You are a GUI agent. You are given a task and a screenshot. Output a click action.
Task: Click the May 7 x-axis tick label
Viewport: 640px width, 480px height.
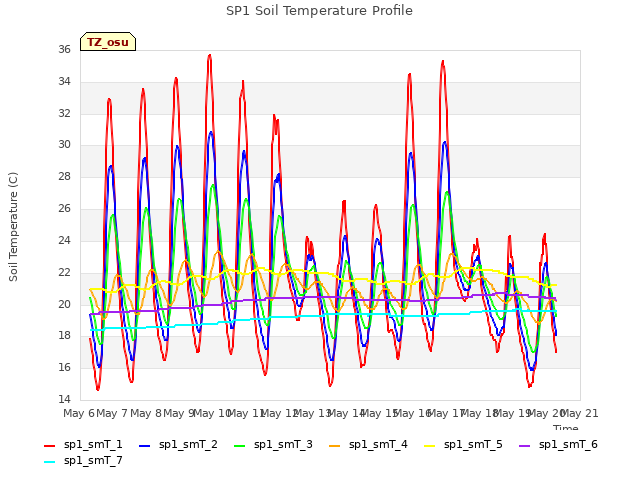pyautogui.click(x=111, y=413)
